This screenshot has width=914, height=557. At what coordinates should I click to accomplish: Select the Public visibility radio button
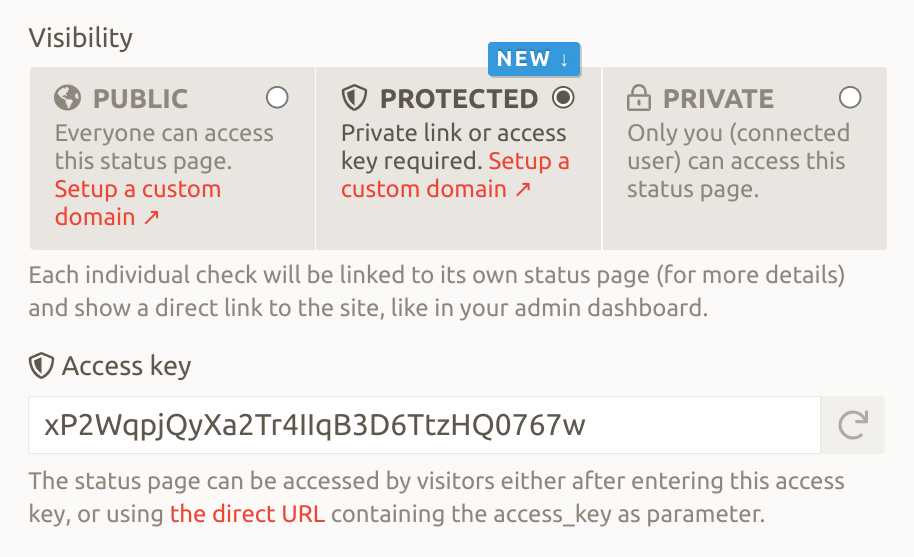click(x=277, y=97)
